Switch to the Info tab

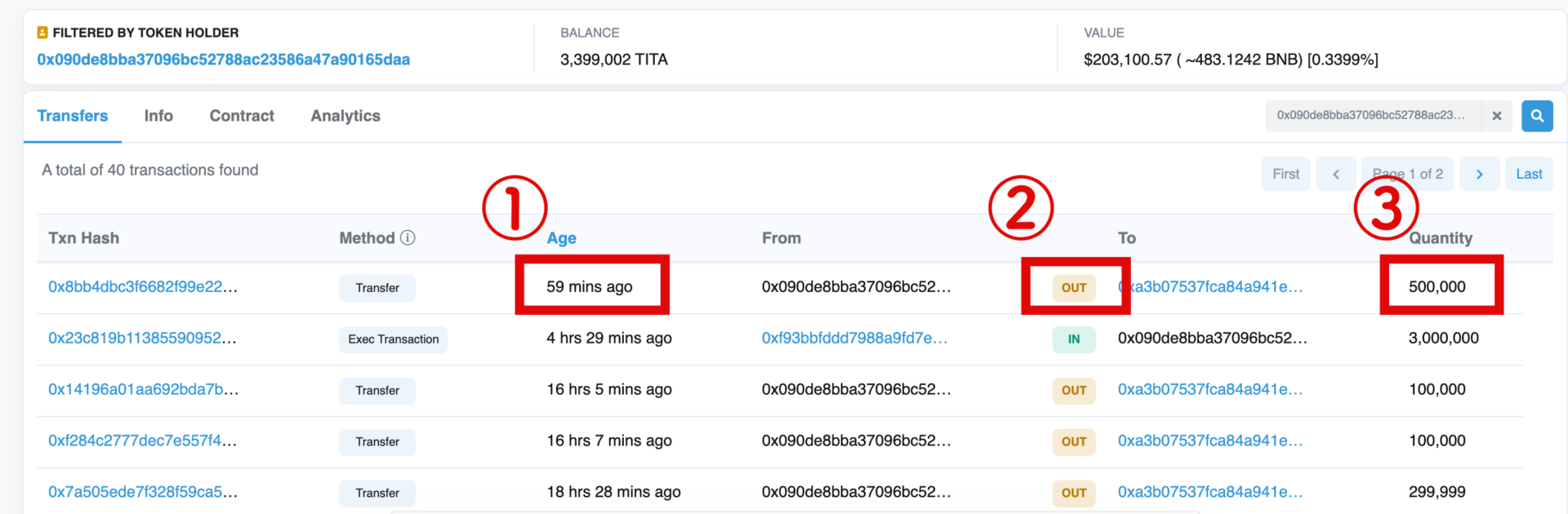click(x=158, y=116)
